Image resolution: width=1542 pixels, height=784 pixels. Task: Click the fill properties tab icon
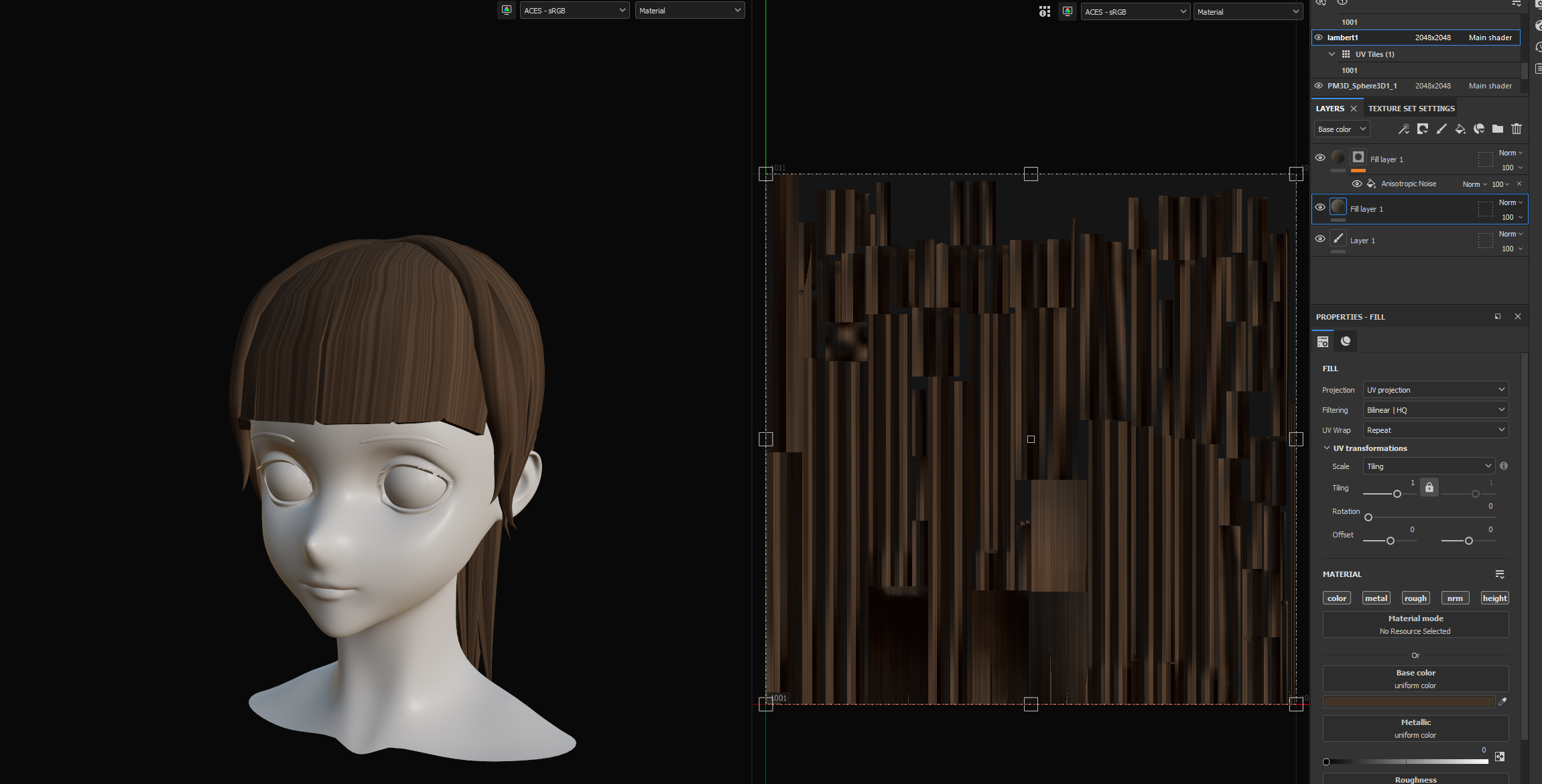coord(1323,342)
